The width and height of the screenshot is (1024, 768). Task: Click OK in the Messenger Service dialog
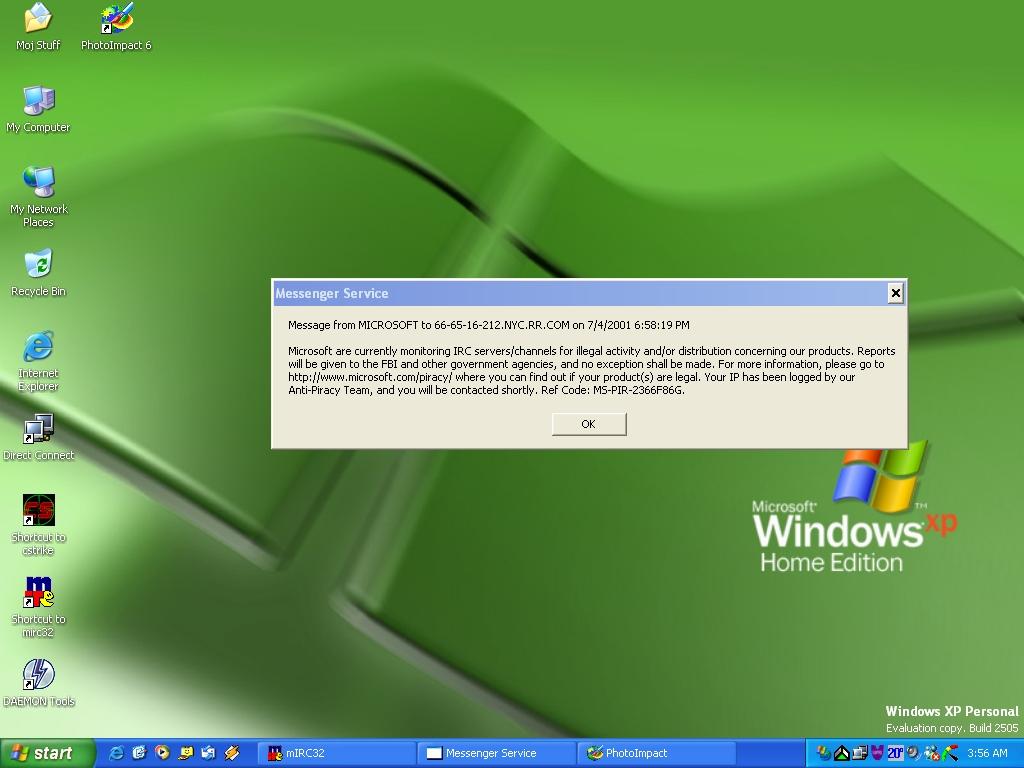[588, 424]
